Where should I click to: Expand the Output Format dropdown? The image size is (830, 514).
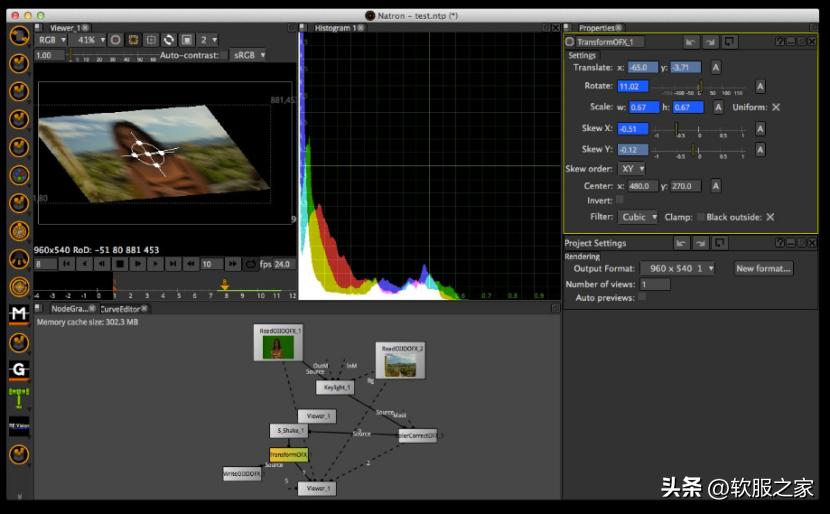pos(680,268)
